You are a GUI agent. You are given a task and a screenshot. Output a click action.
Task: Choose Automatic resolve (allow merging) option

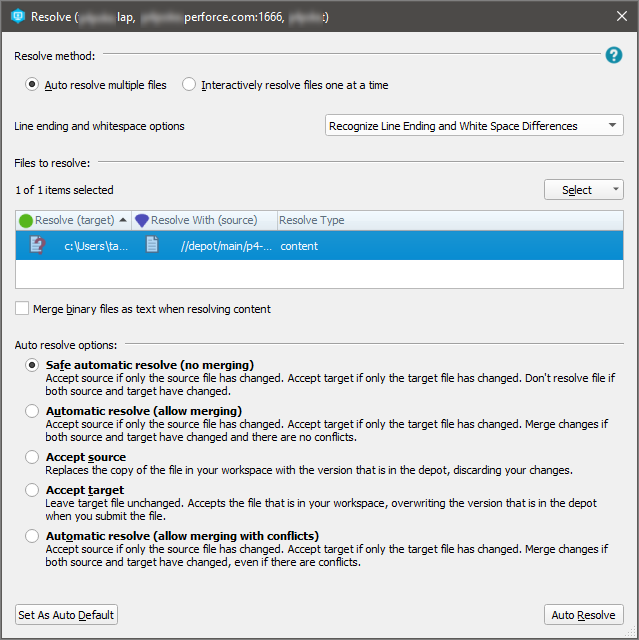pyautogui.click(x=33, y=411)
